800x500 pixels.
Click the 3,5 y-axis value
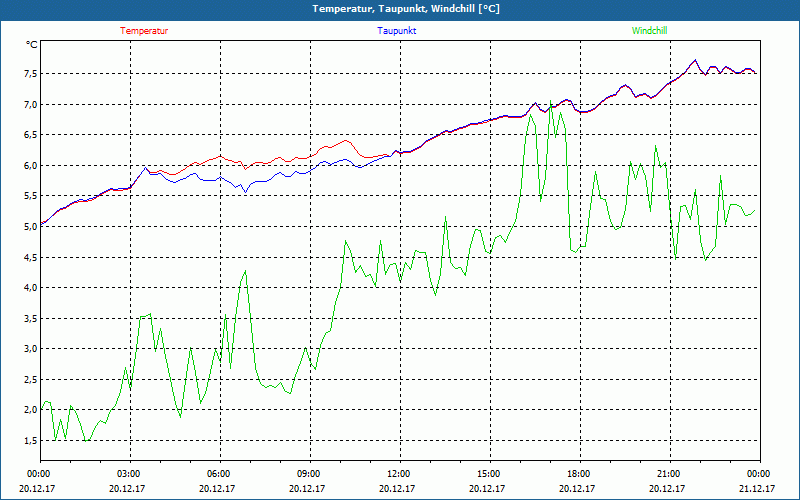point(31,318)
